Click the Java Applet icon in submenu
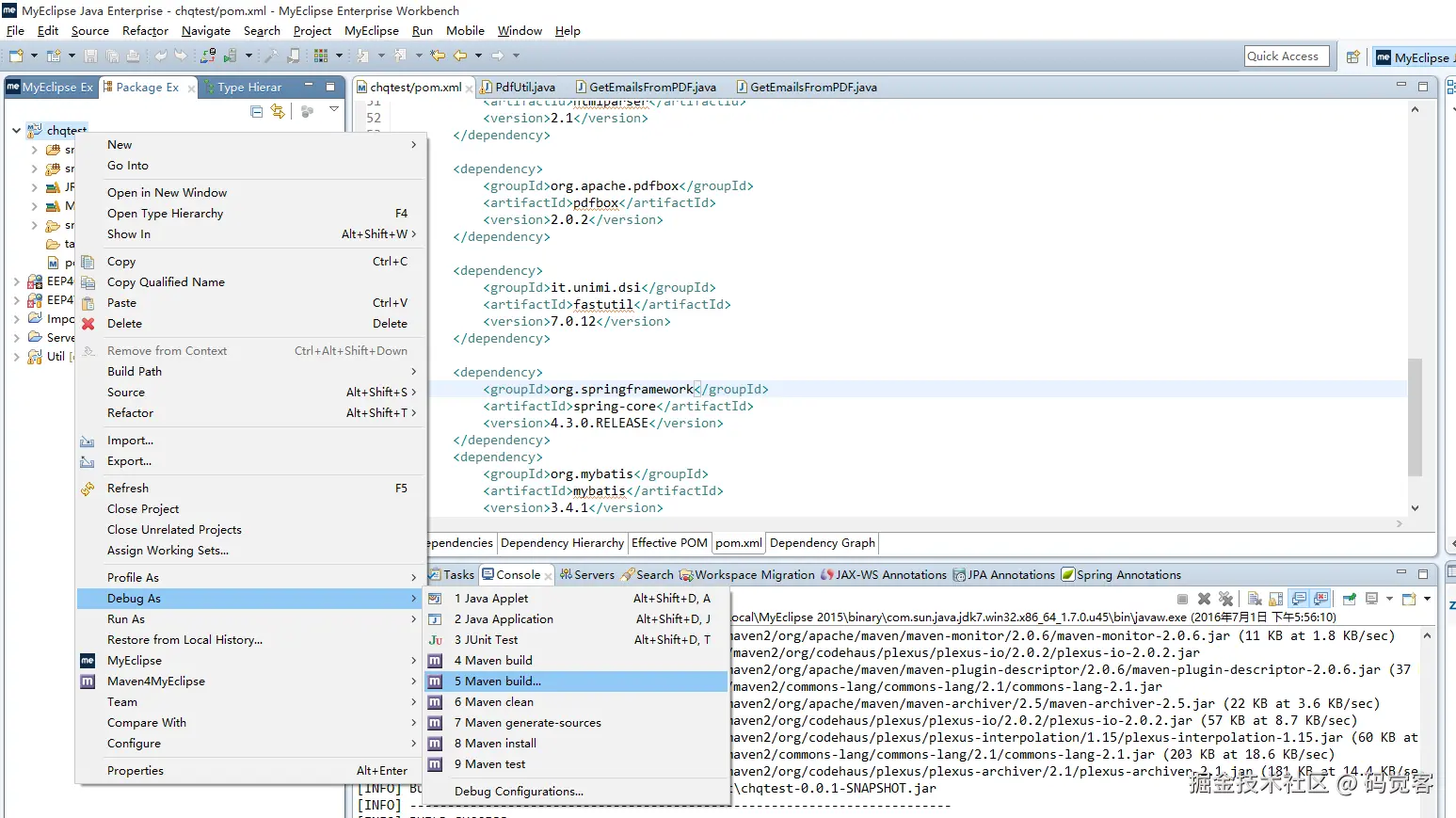The width and height of the screenshot is (1456, 818). [x=436, y=599]
